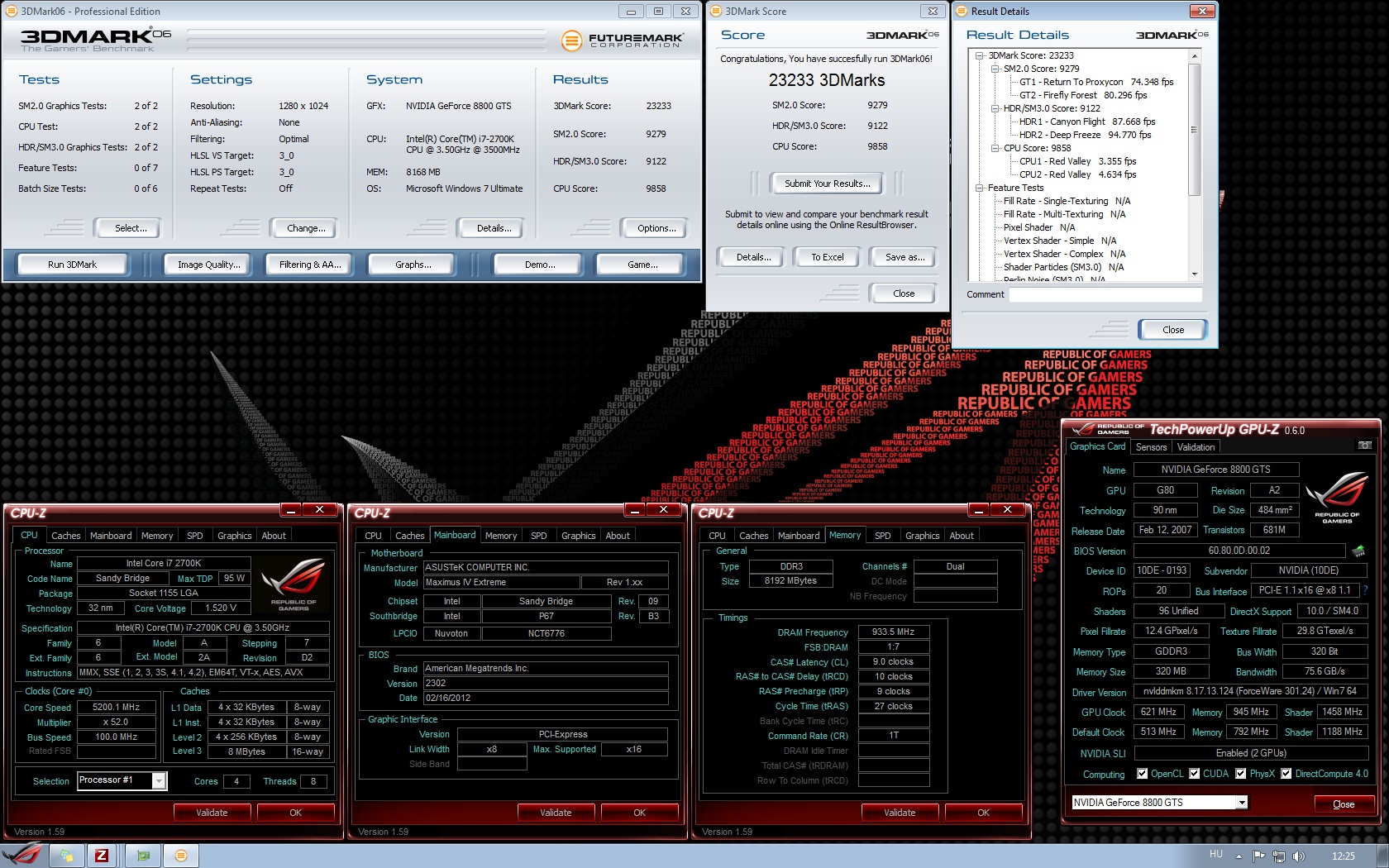Click the HU language indicator in the tray
1389x868 pixels.
pyautogui.click(x=1216, y=855)
